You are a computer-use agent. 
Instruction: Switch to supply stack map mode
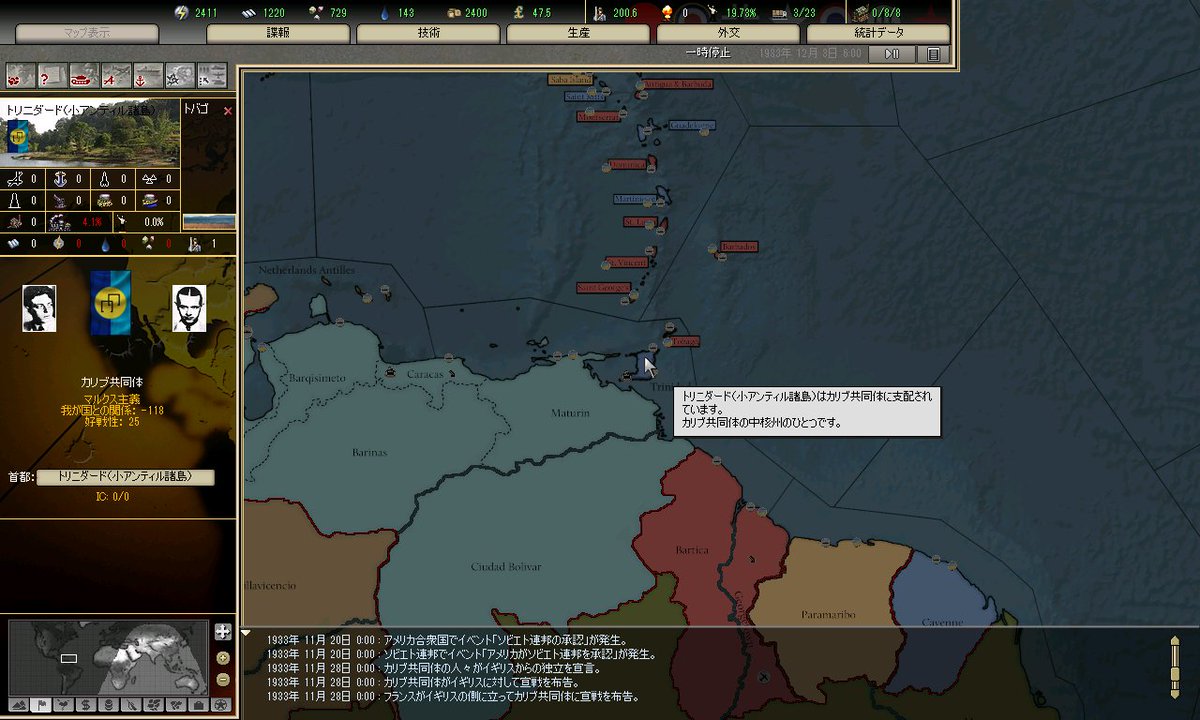pyautogui.click(x=109, y=705)
